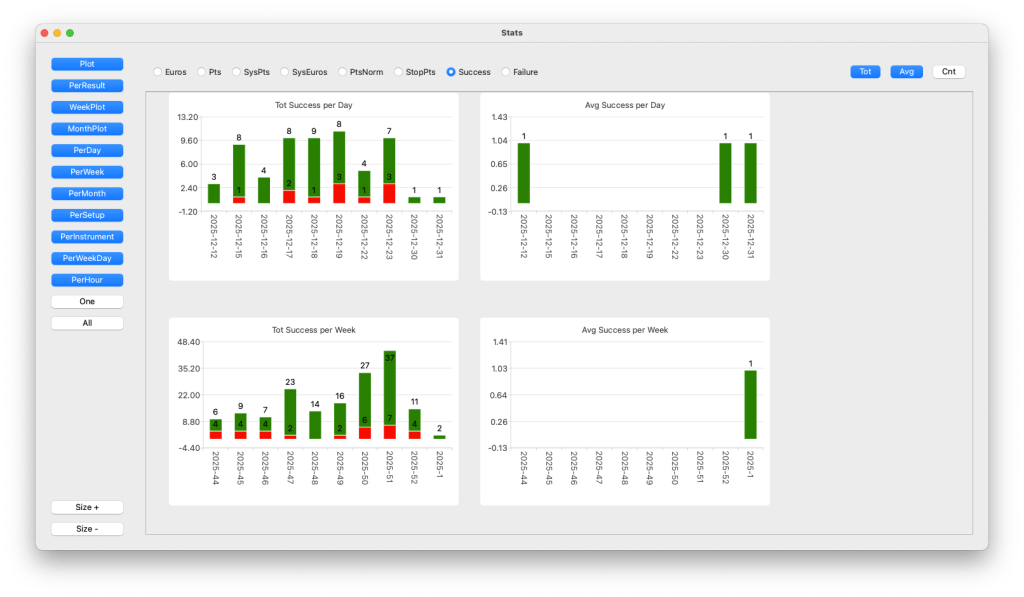This screenshot has height=597, width=1024.
Task: Toggle the Tot charts button
Action: click(866, 72)
